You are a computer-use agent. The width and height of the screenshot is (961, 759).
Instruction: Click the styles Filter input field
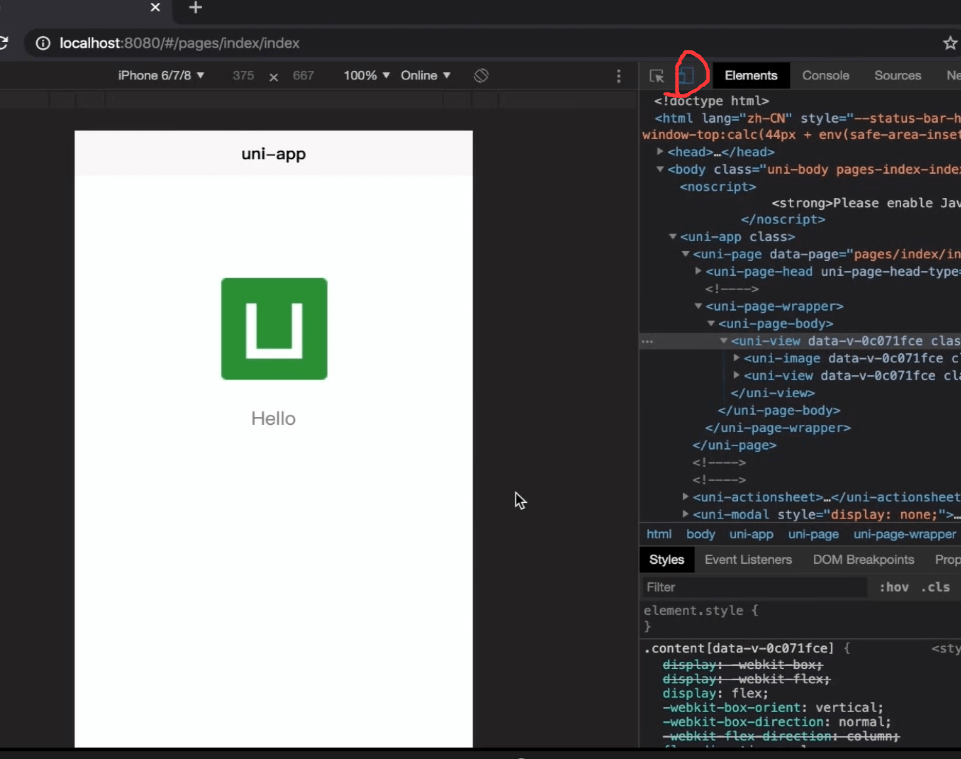pyautogui.click(x=754, y=587)
